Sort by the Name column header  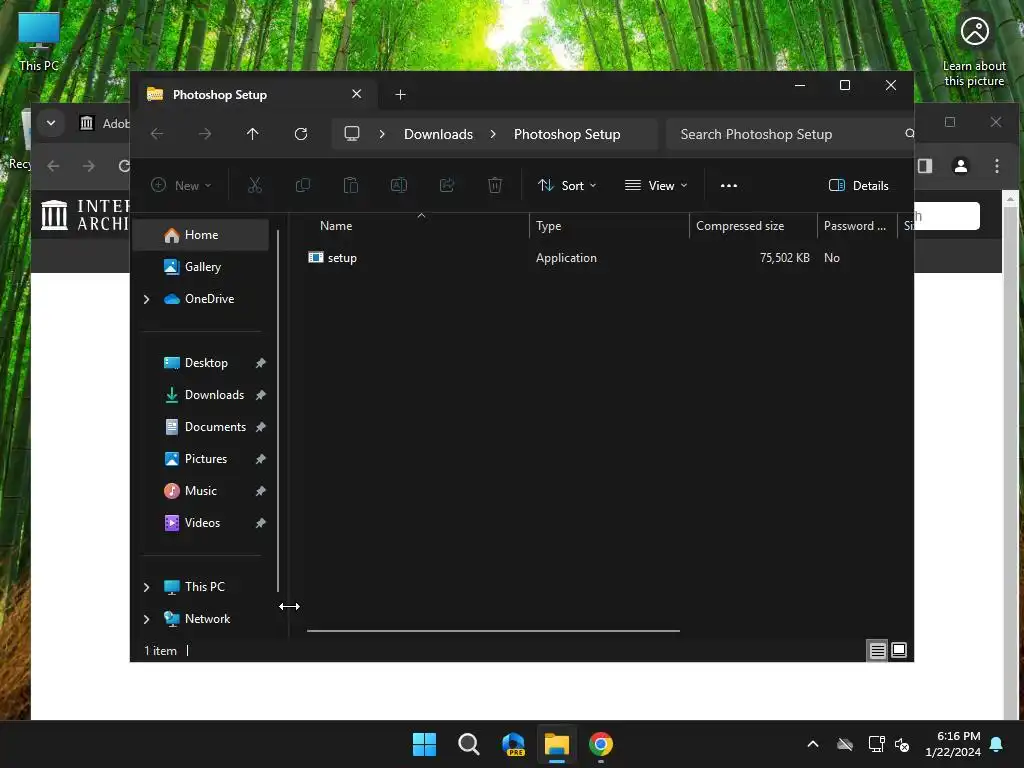tap(418, 226)
